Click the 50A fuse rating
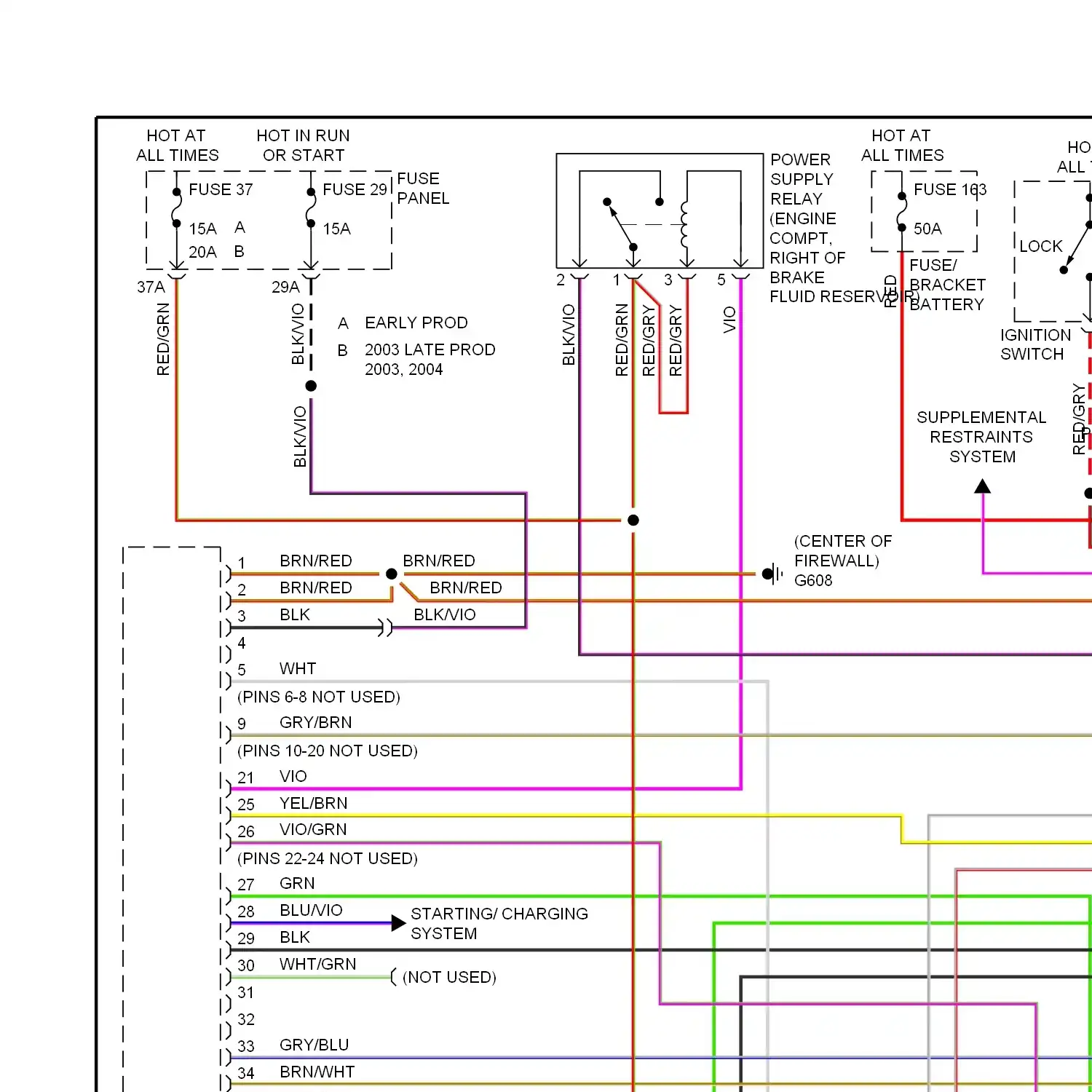The width and height of the screenshot is (1092, 1092). (927, 229)
